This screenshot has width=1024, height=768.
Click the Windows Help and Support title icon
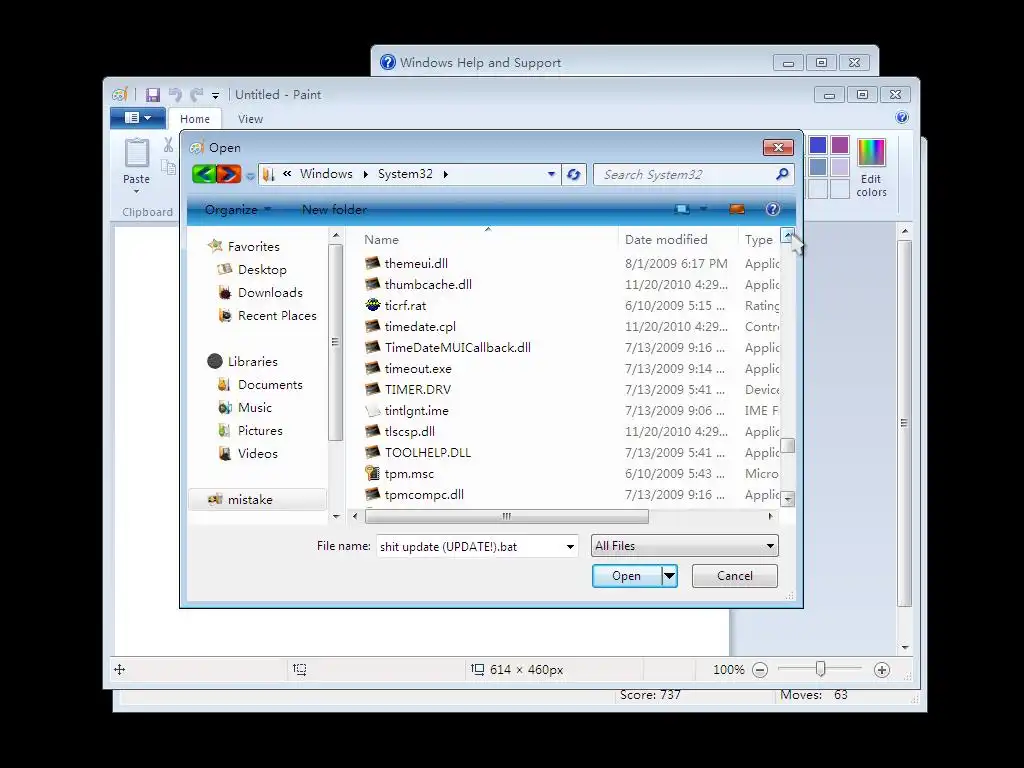click(x=388, y=62)
